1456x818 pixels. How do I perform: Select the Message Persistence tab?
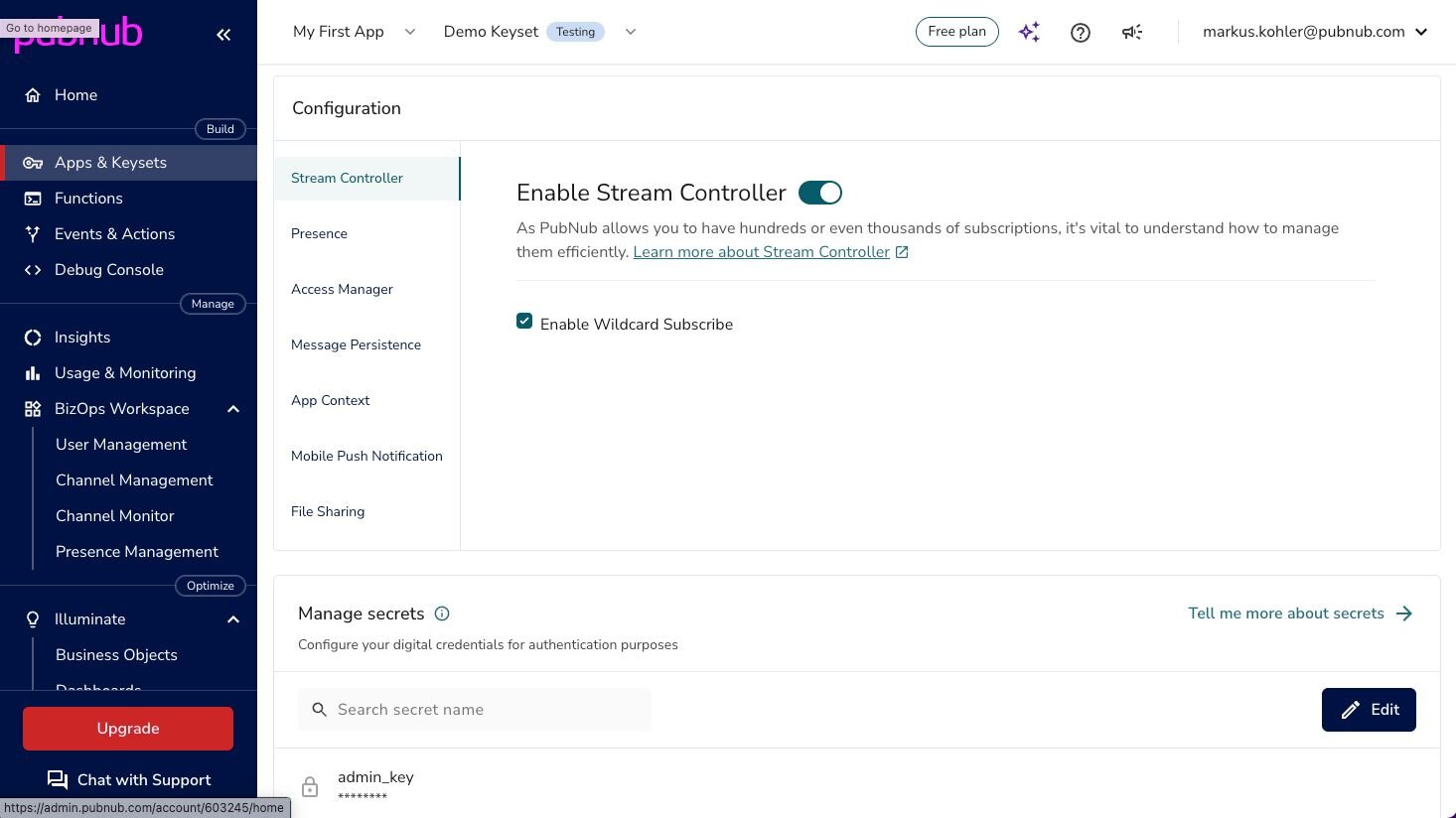pyautogui.click(x=356, y=344)
